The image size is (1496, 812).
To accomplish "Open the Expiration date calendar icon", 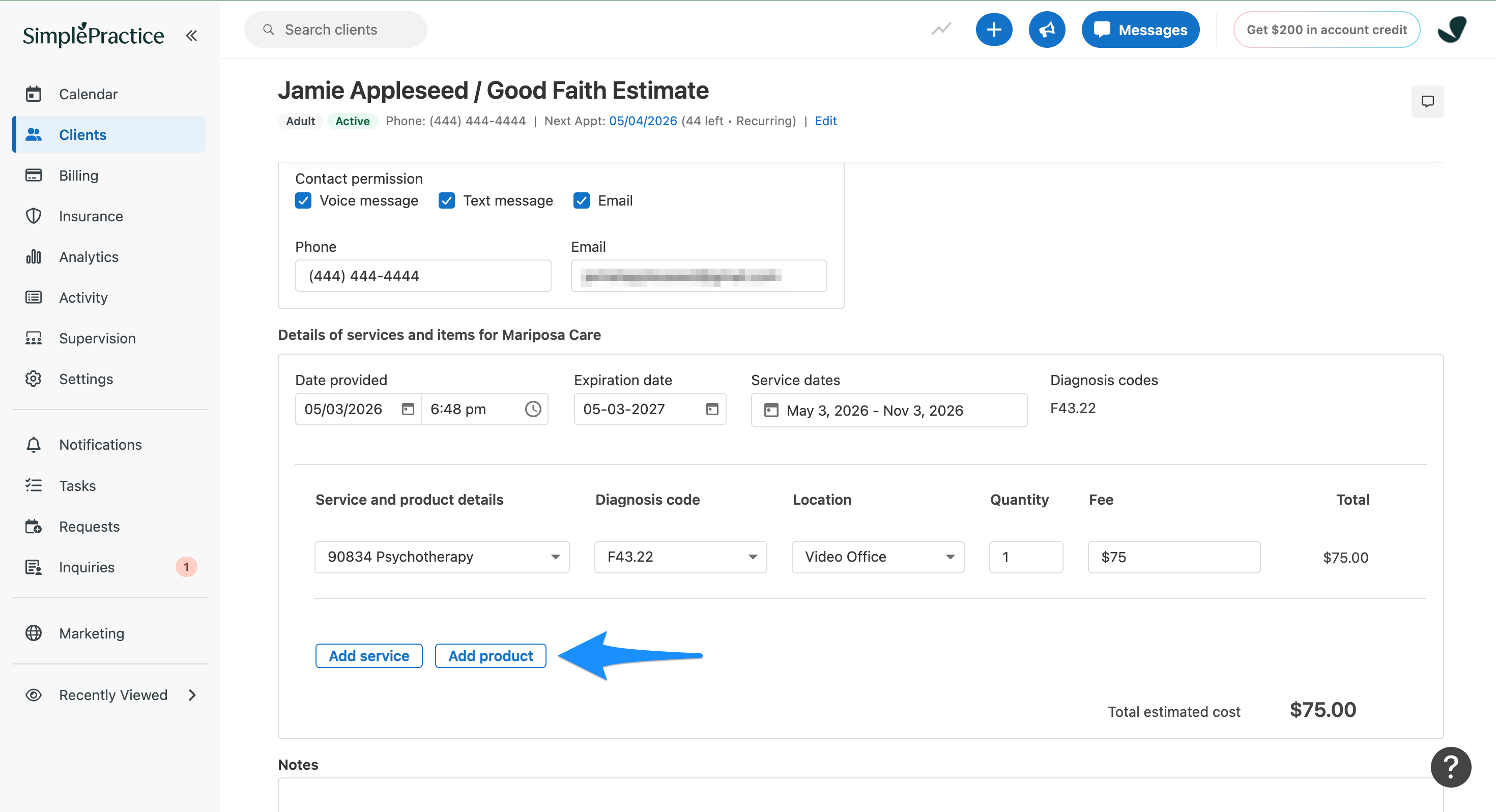I will tap(711, 409).
